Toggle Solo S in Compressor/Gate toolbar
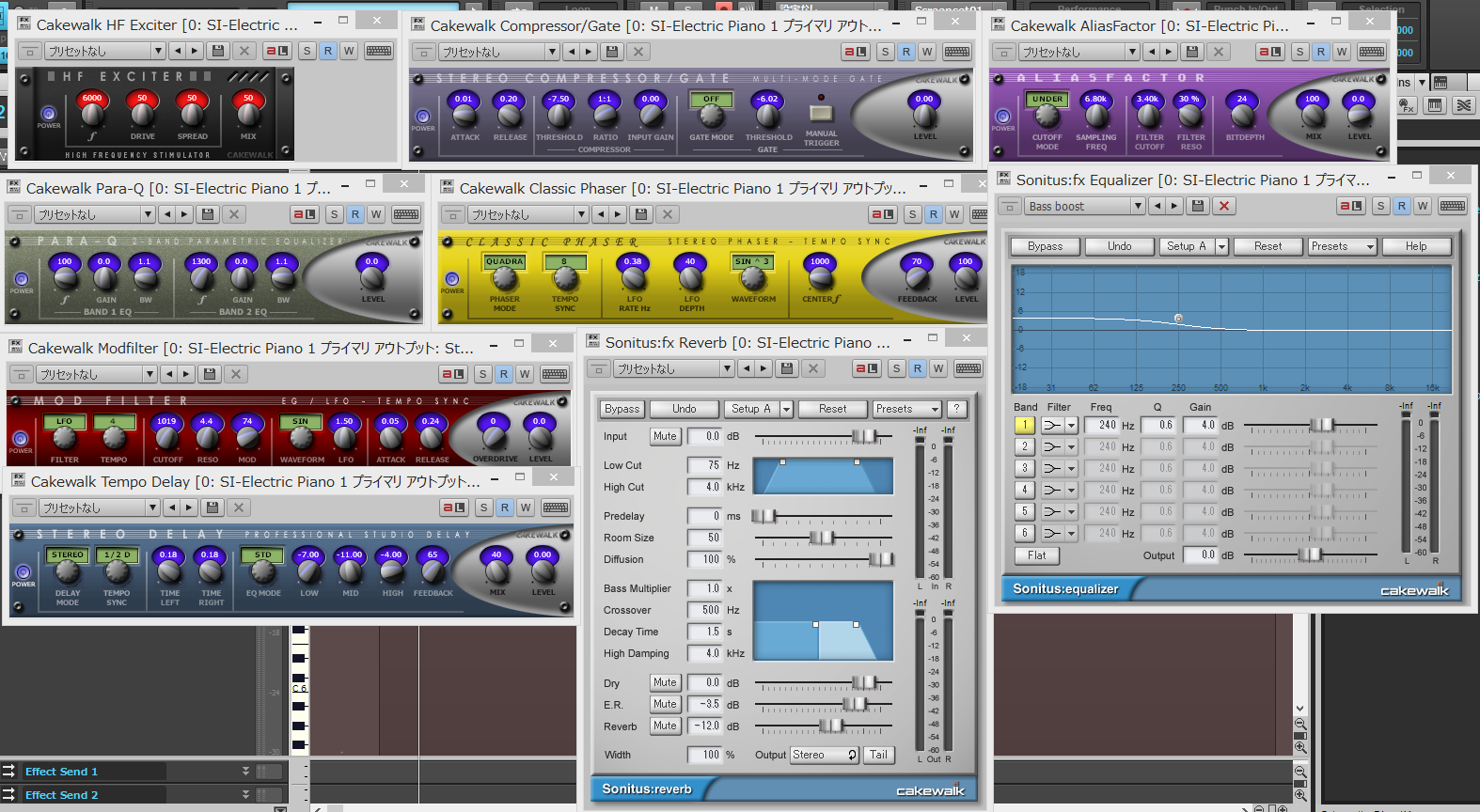The image size is (1480, 812). [885, 52]
